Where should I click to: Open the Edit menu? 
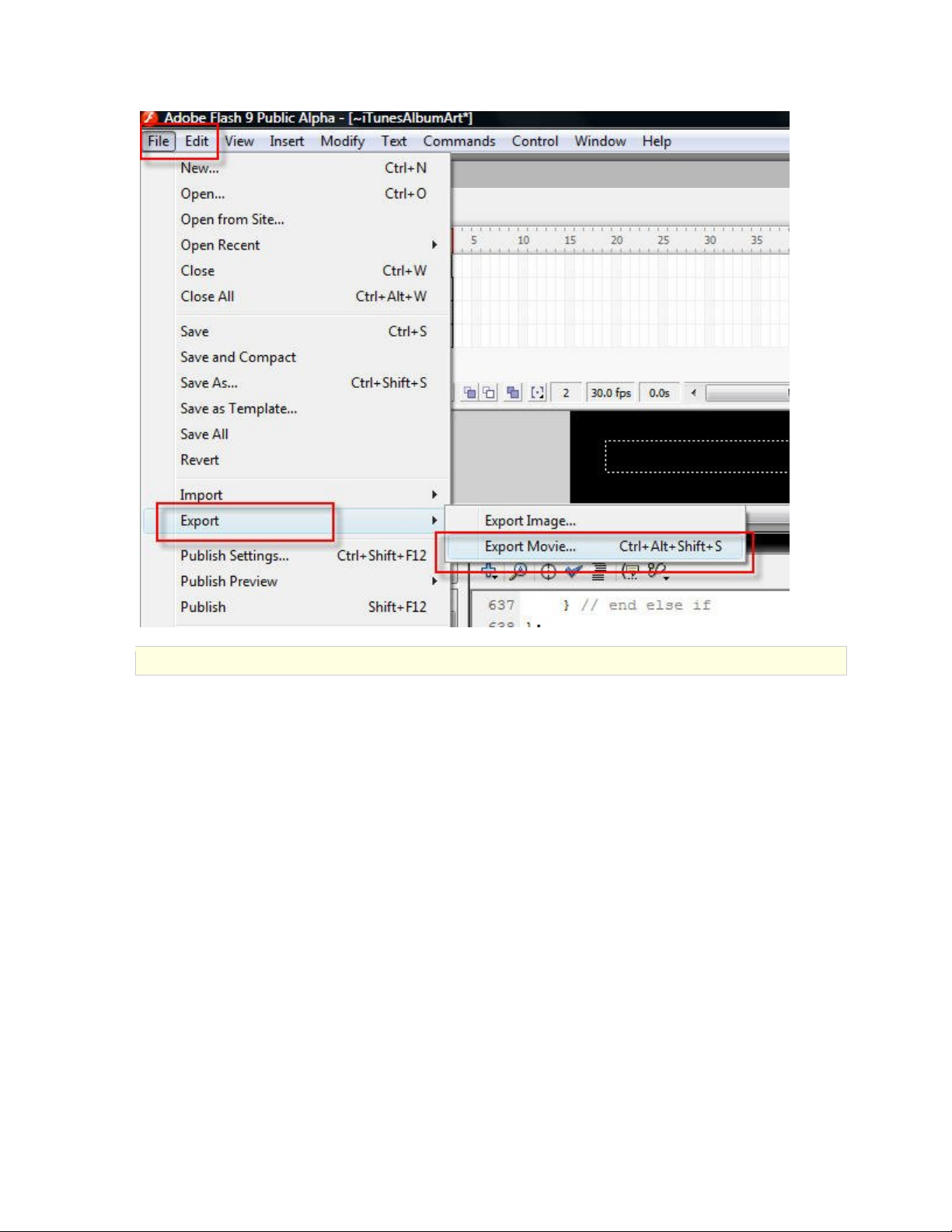pyautogui.click(x=197, y=141)
